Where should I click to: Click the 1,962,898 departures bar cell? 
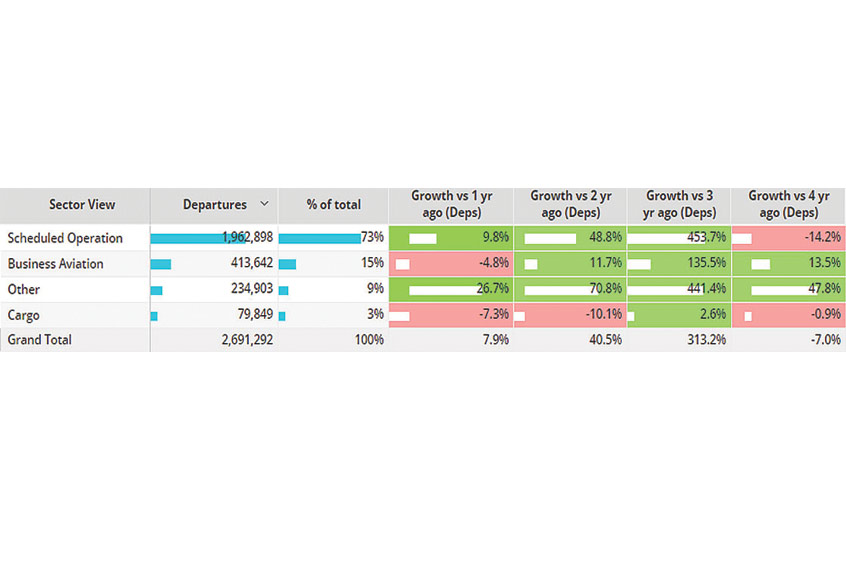214,238
